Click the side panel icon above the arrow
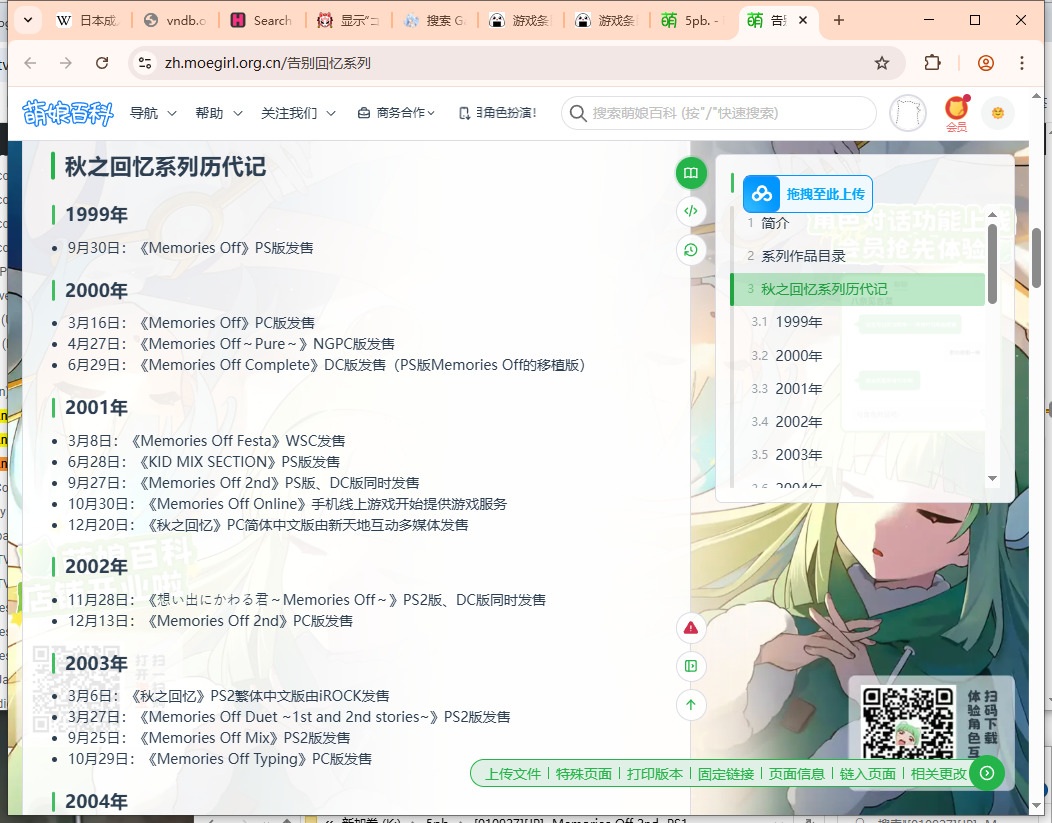 (690, 666)
